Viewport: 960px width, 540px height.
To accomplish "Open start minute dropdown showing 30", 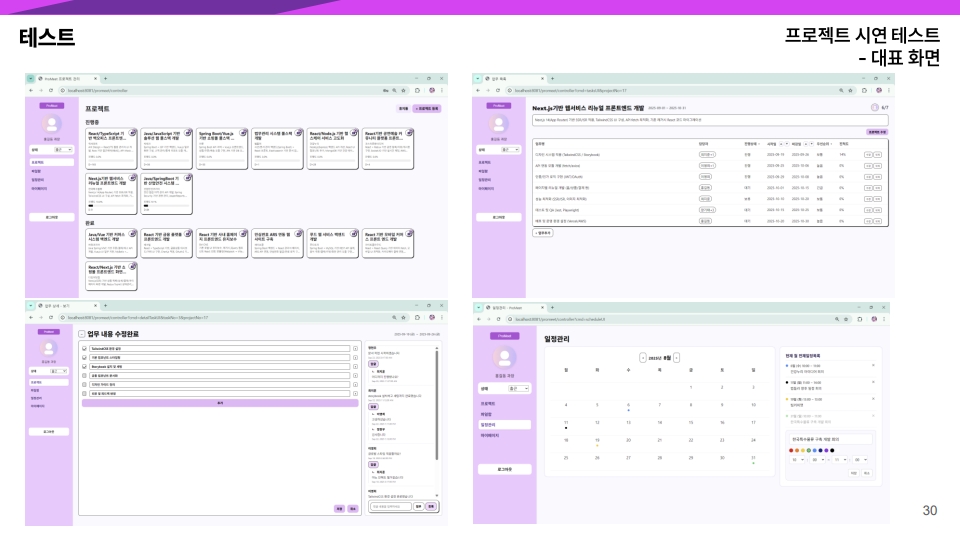I will (x=818, y=459).
